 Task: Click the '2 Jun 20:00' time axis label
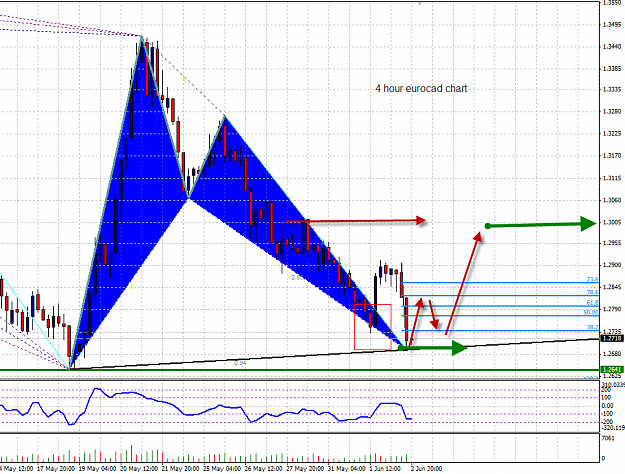(426, 469)
